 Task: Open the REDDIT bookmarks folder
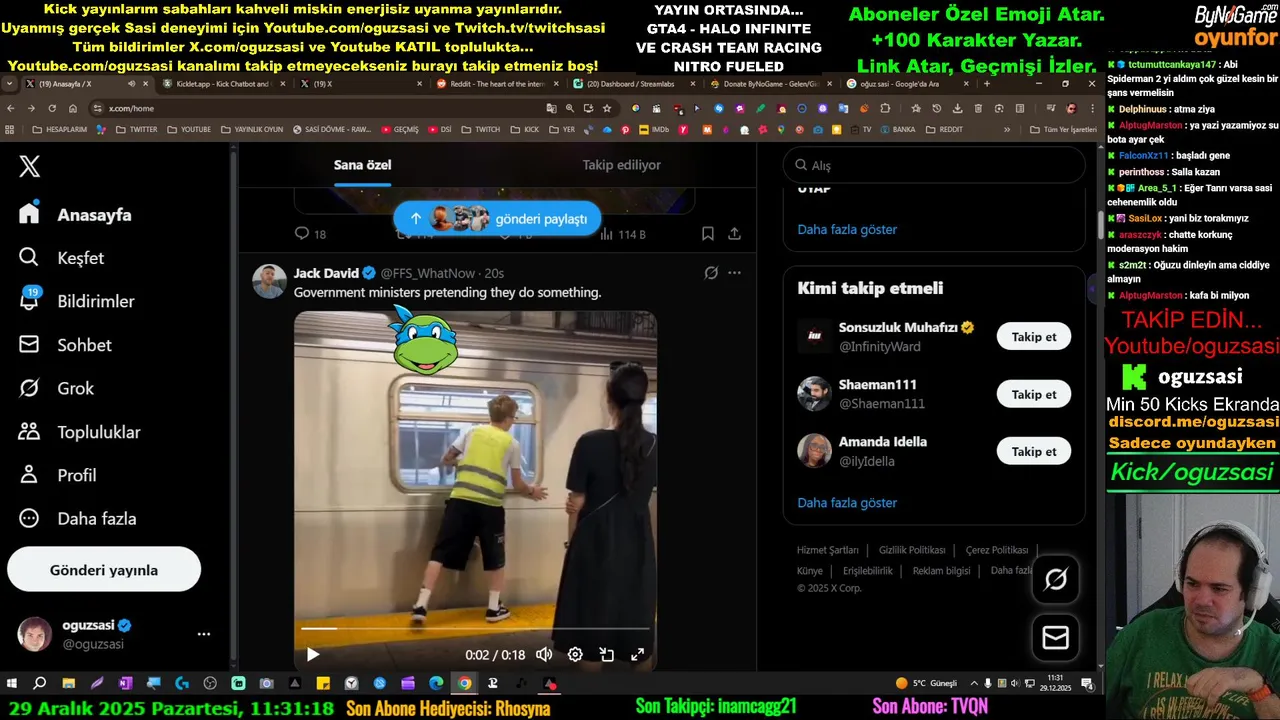tap(944, 129)
